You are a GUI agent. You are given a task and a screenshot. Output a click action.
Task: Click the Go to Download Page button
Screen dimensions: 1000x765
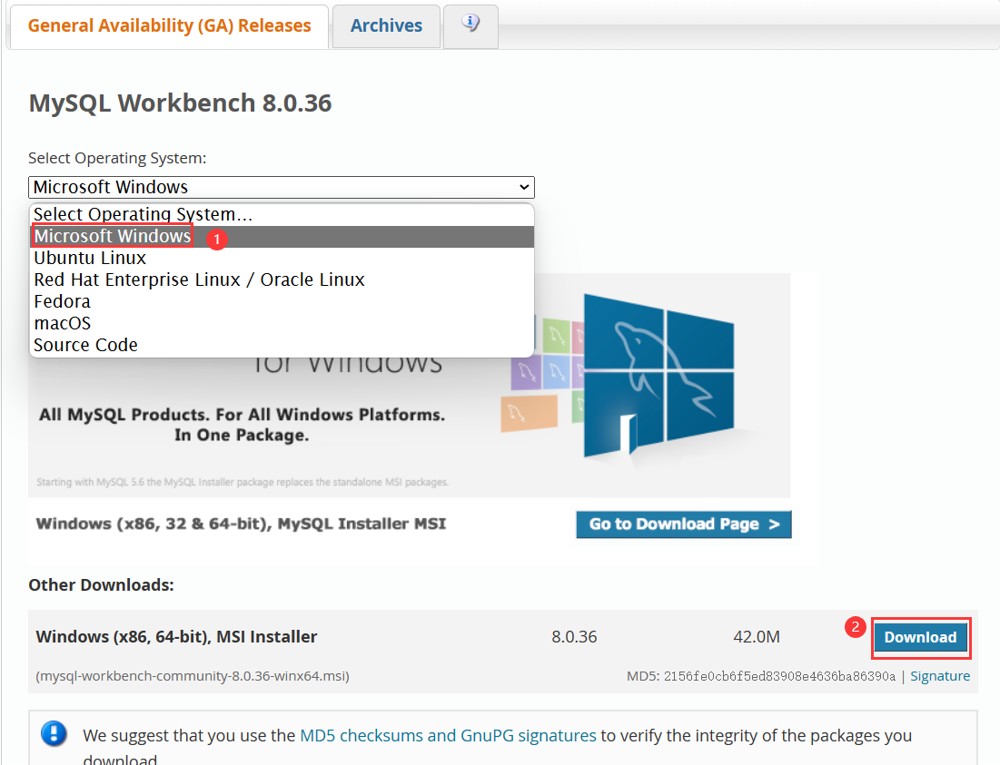click(684, 524)
